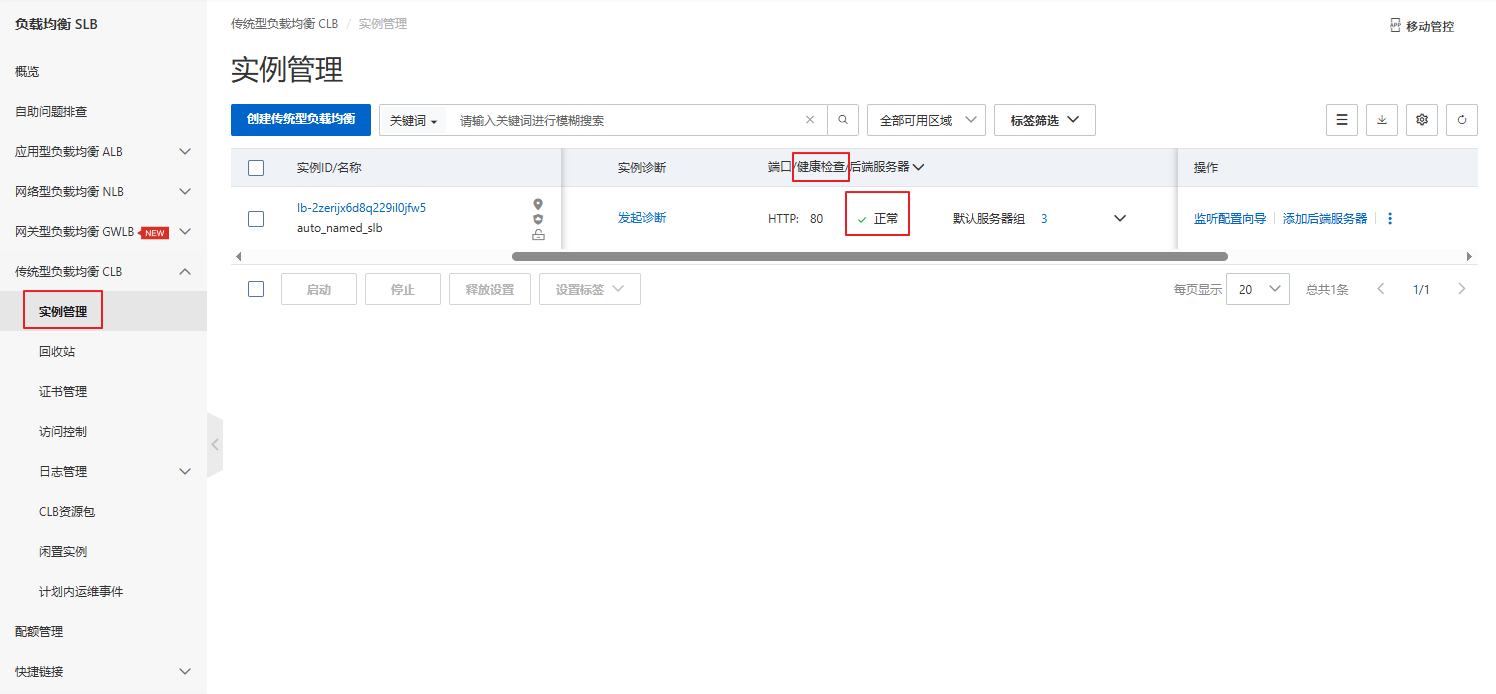The height and width of the screenshot is (694, 1496).
Task: Collapse the left sidebar handle
Action: click(214, 444)
